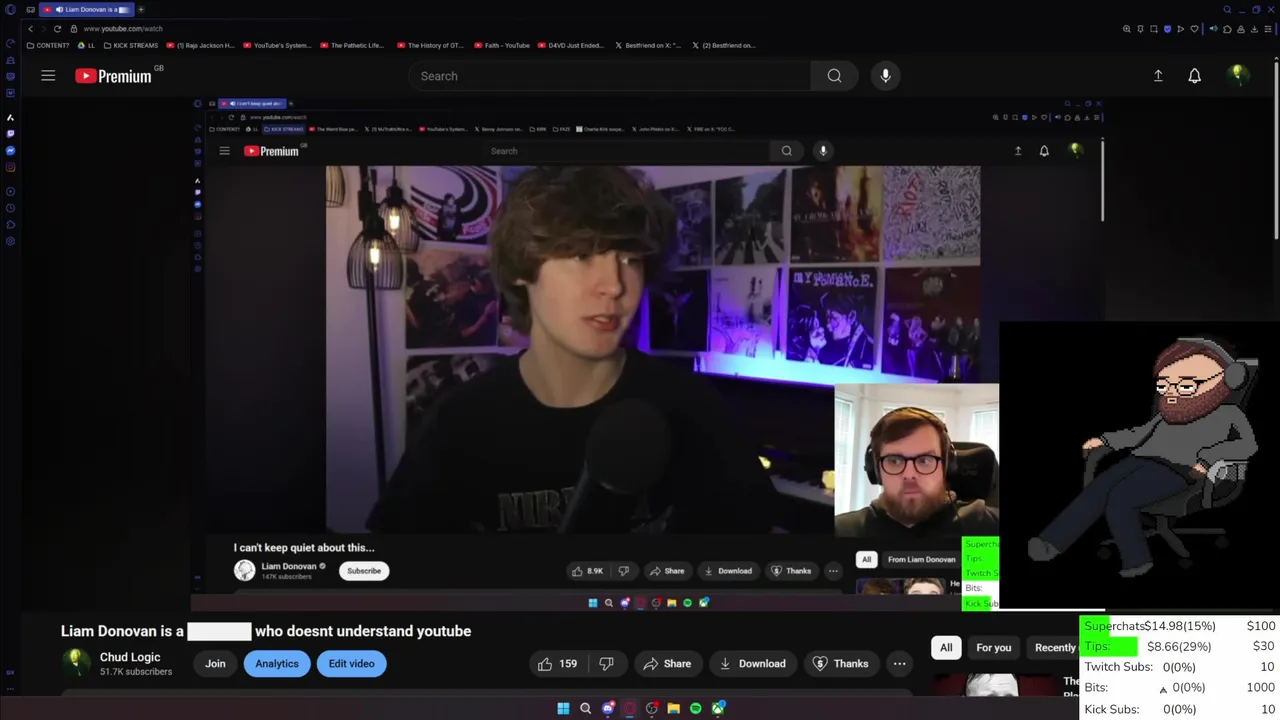This screenshot has height=720, width=1280.
Task: Open the Easy Setup sliders menu
Action: [x=1268, y=29]
